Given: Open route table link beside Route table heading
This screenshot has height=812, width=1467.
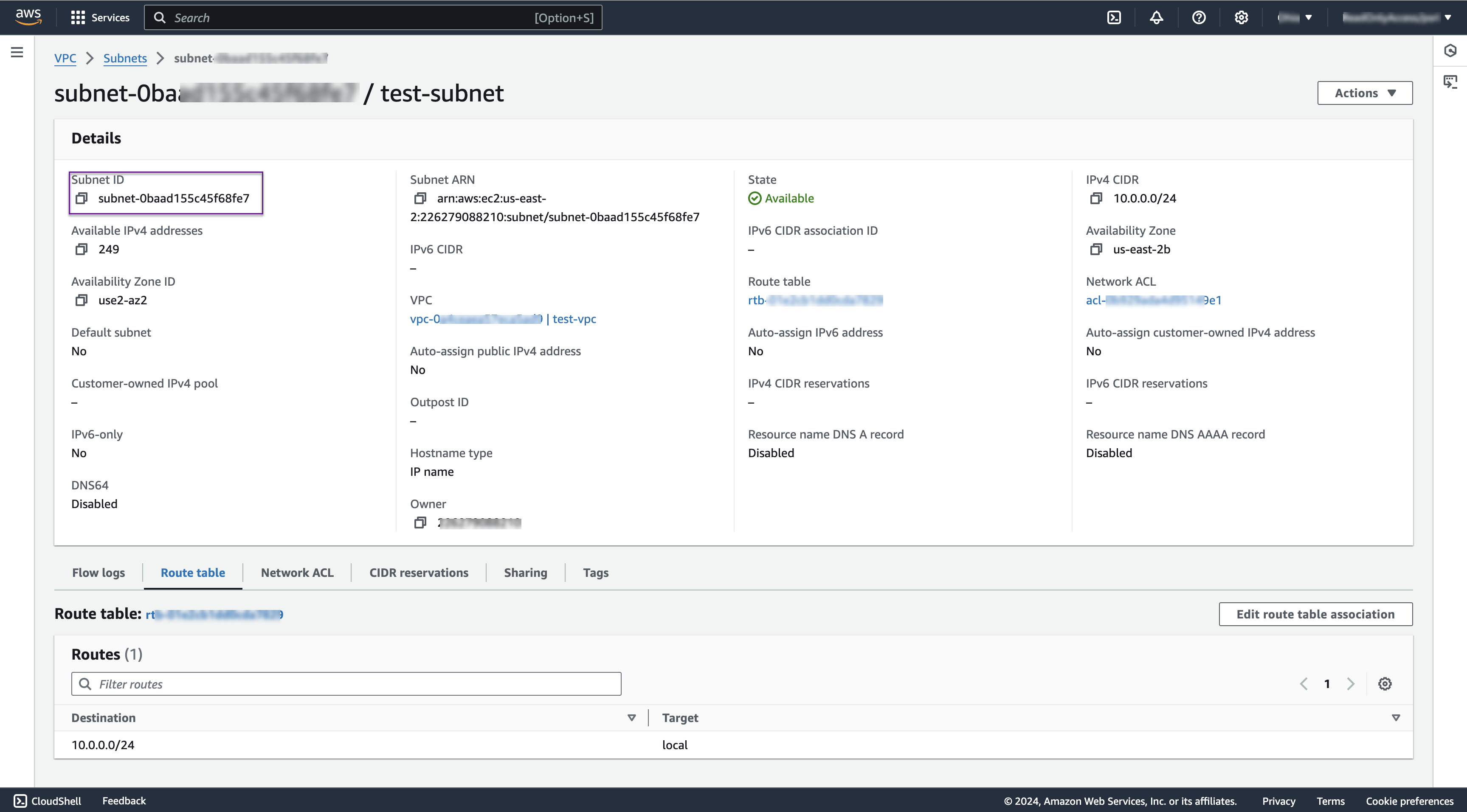Looking at the screenshot, I should pyautogui.click(x=215, y=614).
